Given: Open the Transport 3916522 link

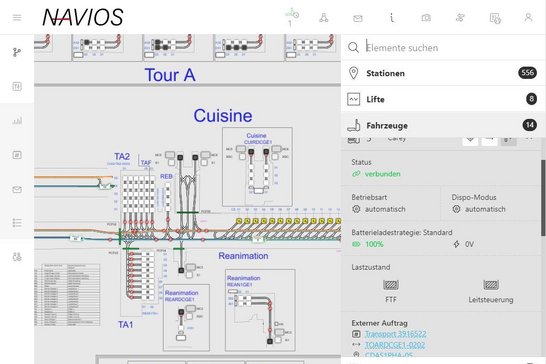Looking at the screenshot, I should (x=395, y=334).
